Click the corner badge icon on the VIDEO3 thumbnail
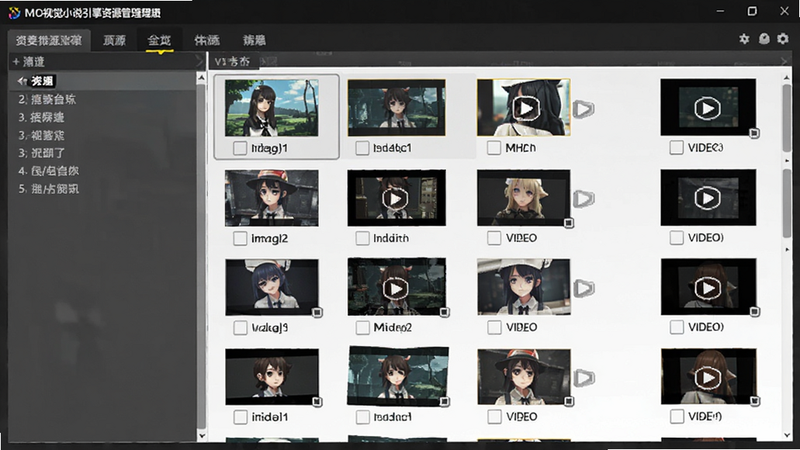Screen dimensions: 800x450 (754, 133)
